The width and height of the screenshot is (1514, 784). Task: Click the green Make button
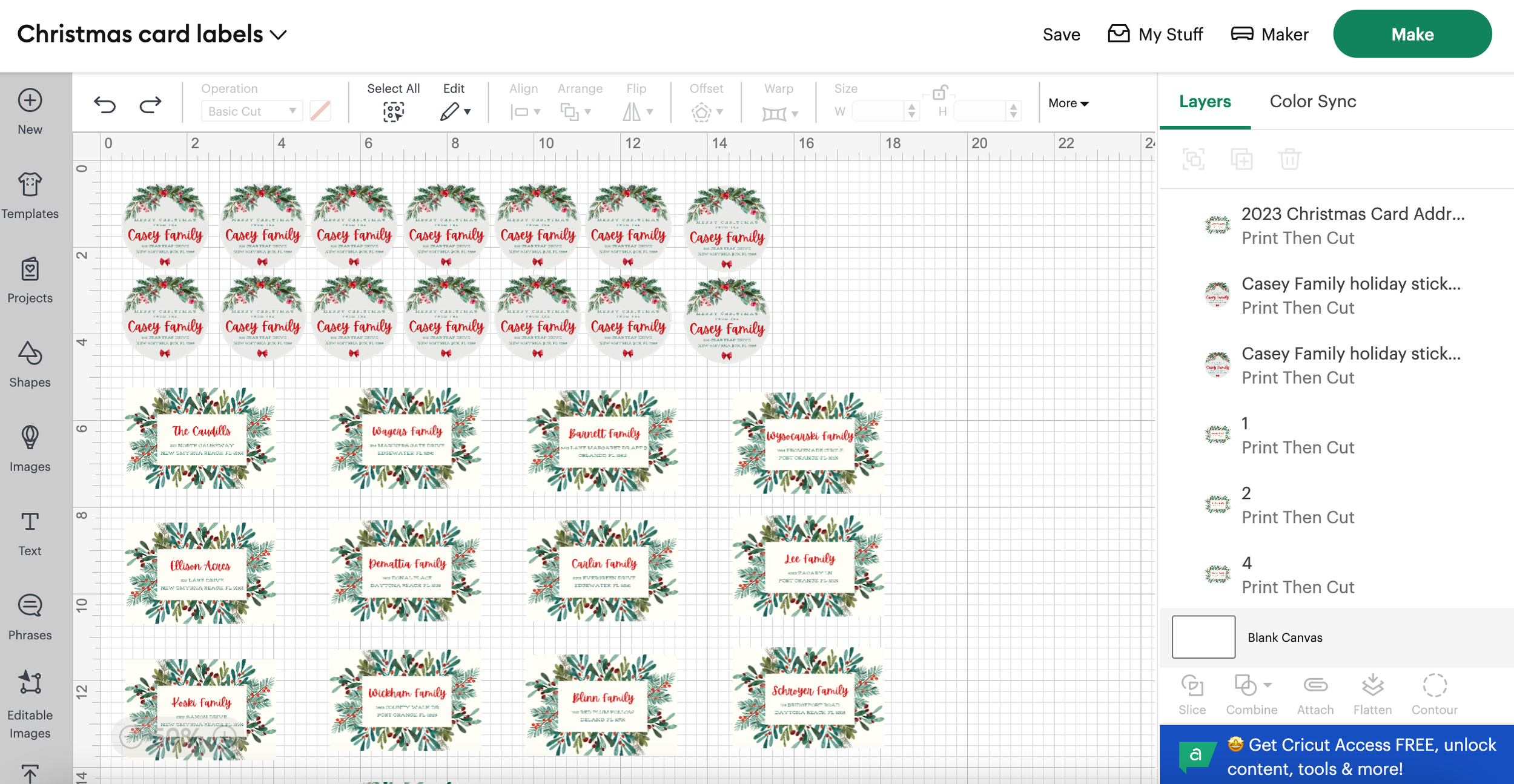point(1412,35)
